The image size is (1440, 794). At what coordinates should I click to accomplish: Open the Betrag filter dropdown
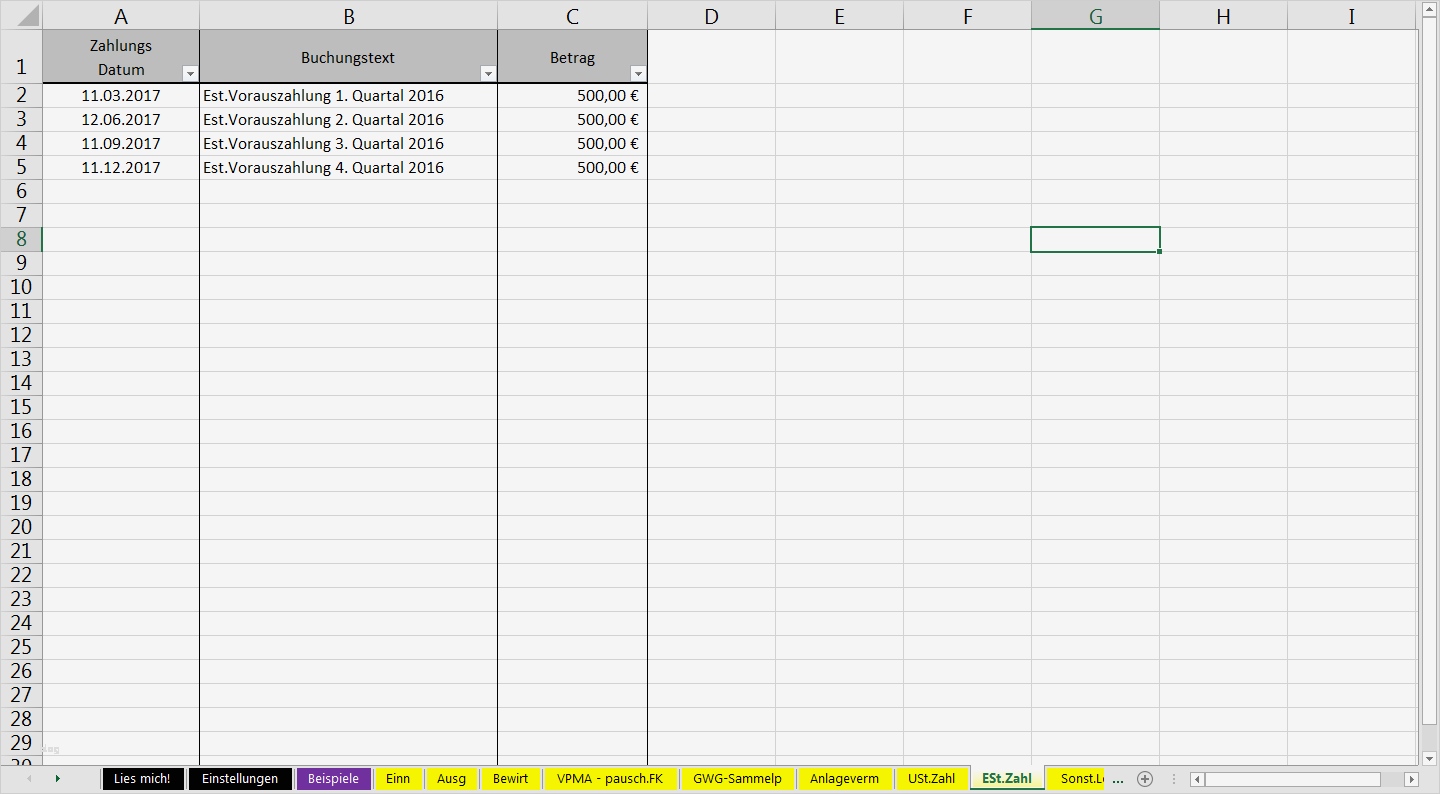click(638, 74)
